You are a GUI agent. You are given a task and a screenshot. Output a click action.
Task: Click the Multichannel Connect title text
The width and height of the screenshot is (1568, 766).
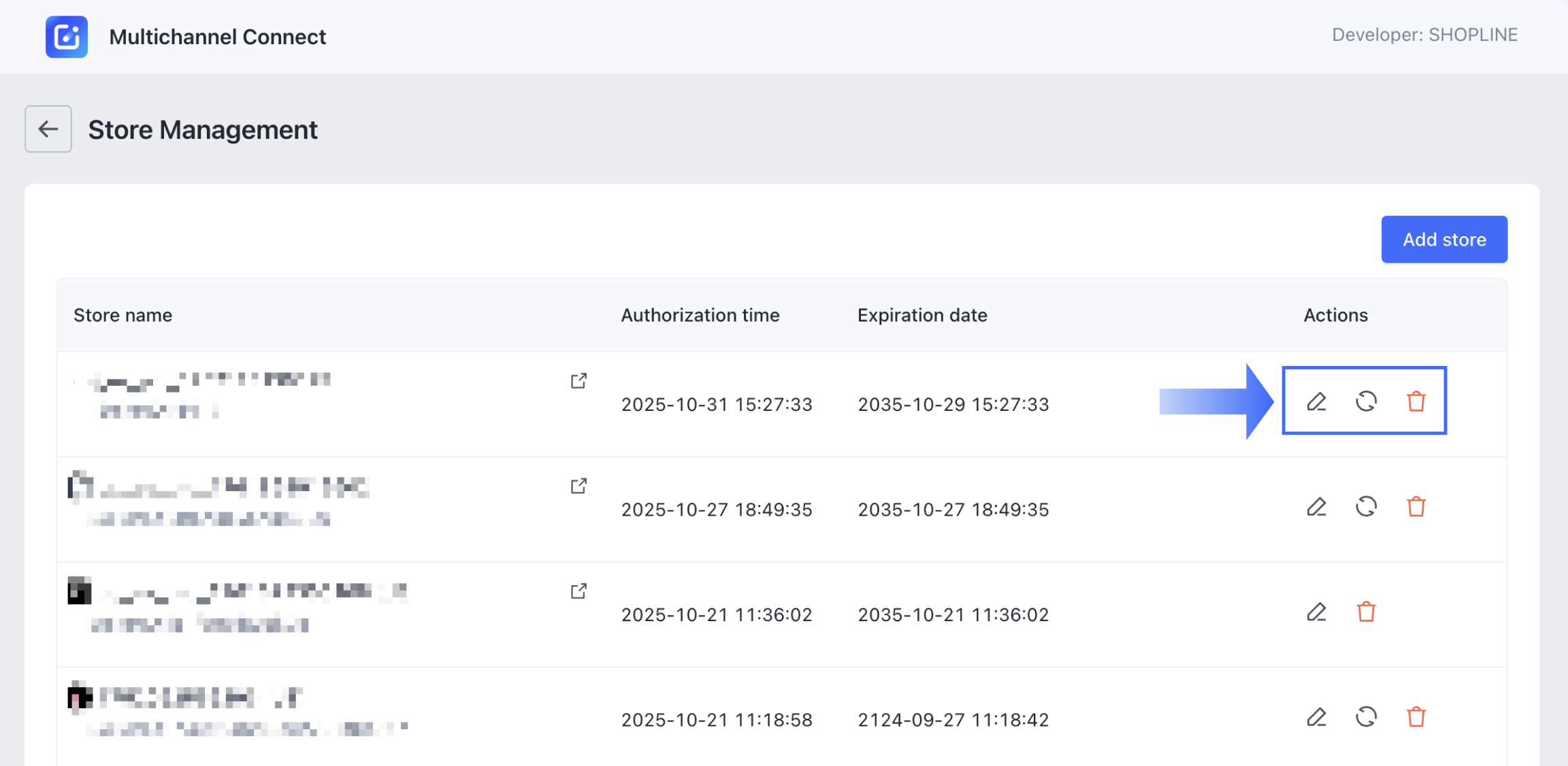(217, 37)
